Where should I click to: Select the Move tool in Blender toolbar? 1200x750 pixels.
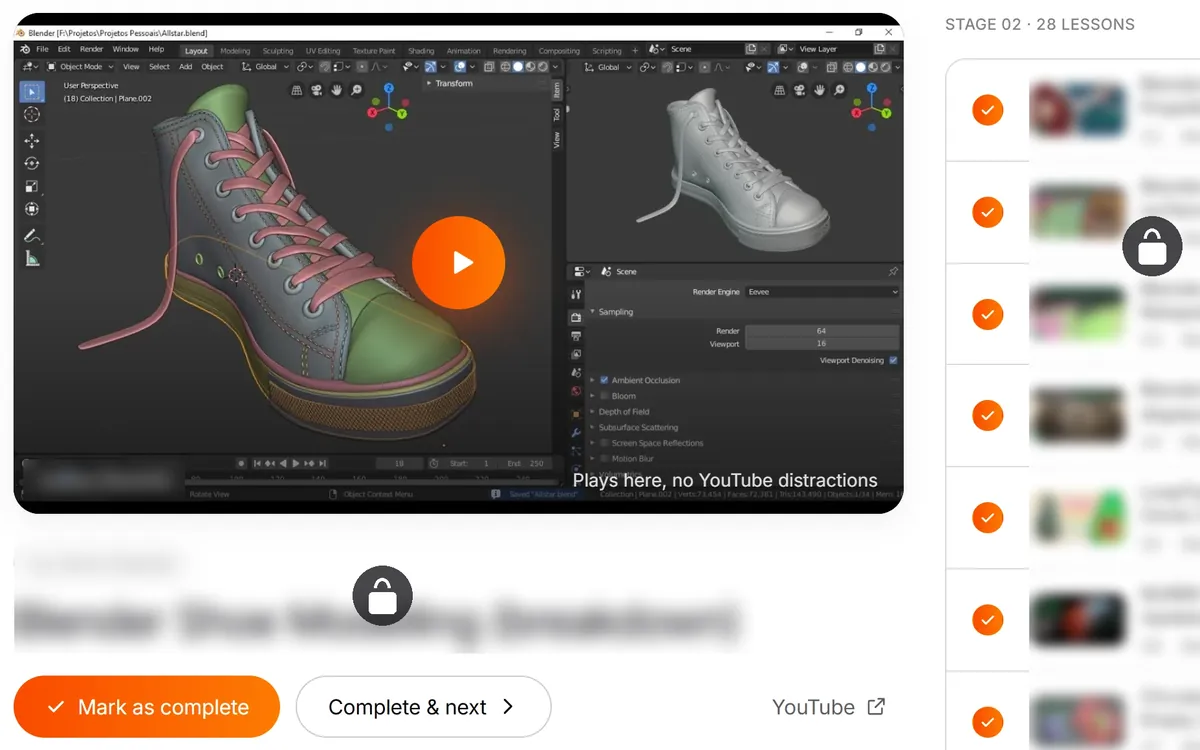[32, 141]
